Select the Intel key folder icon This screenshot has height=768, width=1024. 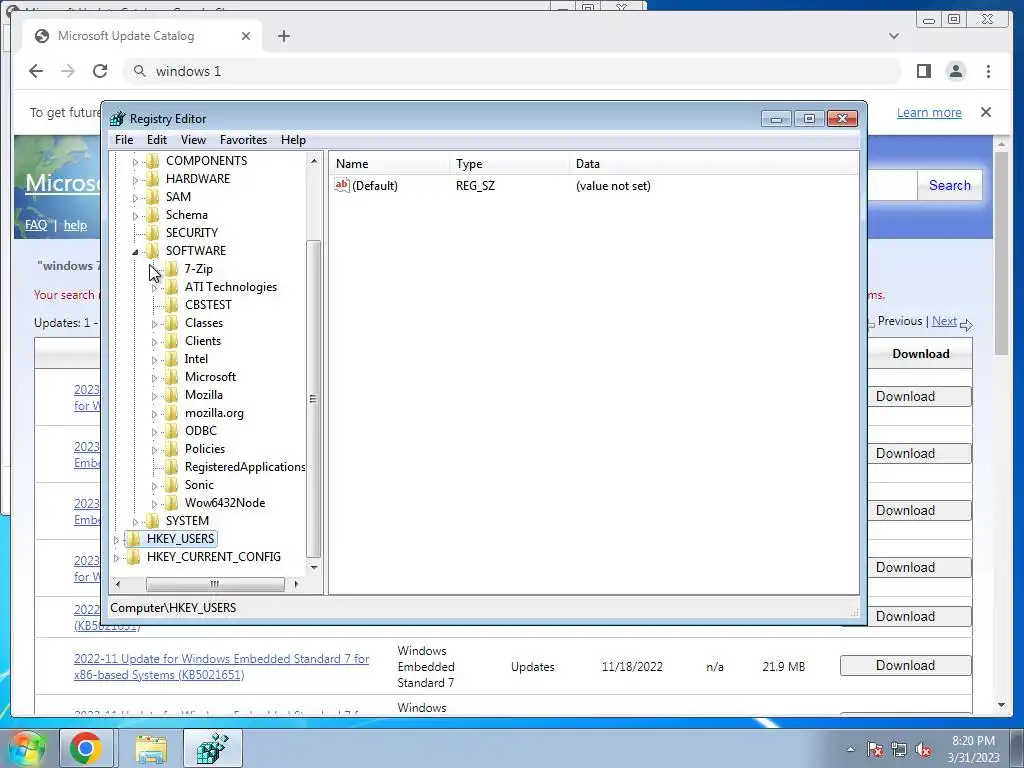click(x=171, y=359)
